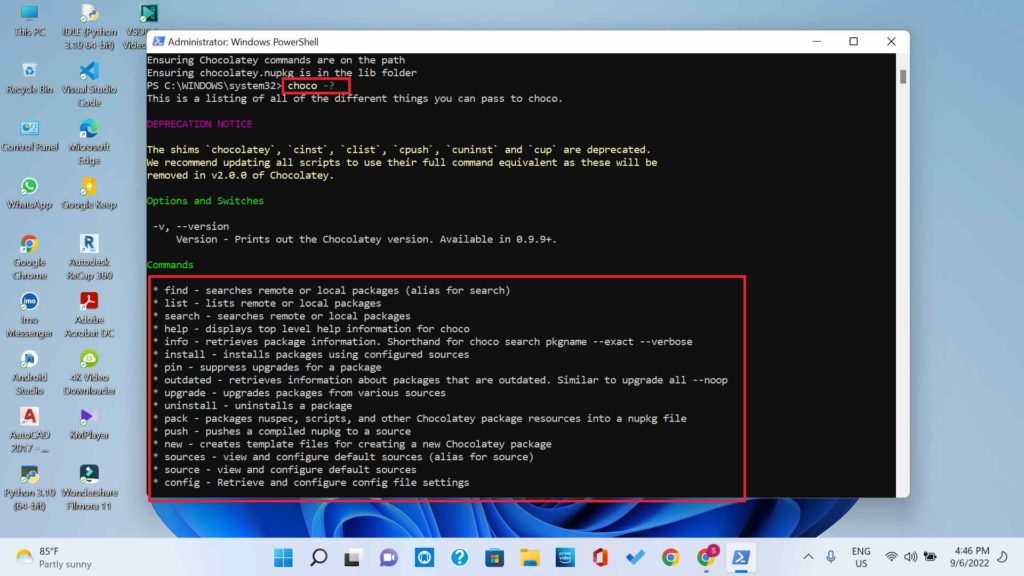Click the 'push - pushes a compiled nupkg' line
The image size is (1024, 576).
[281, 432]
